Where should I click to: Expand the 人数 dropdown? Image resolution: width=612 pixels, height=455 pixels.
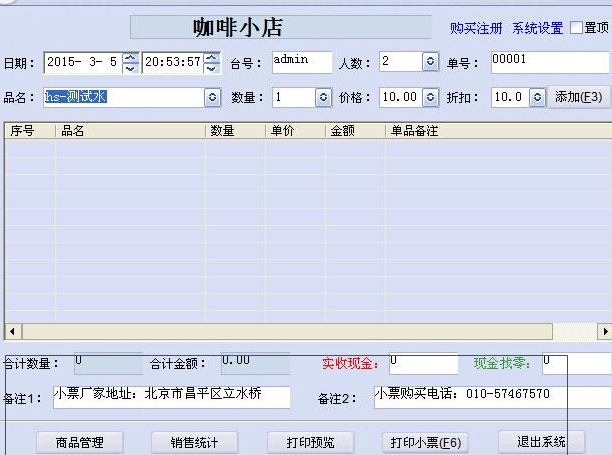(x=431, y=62)
